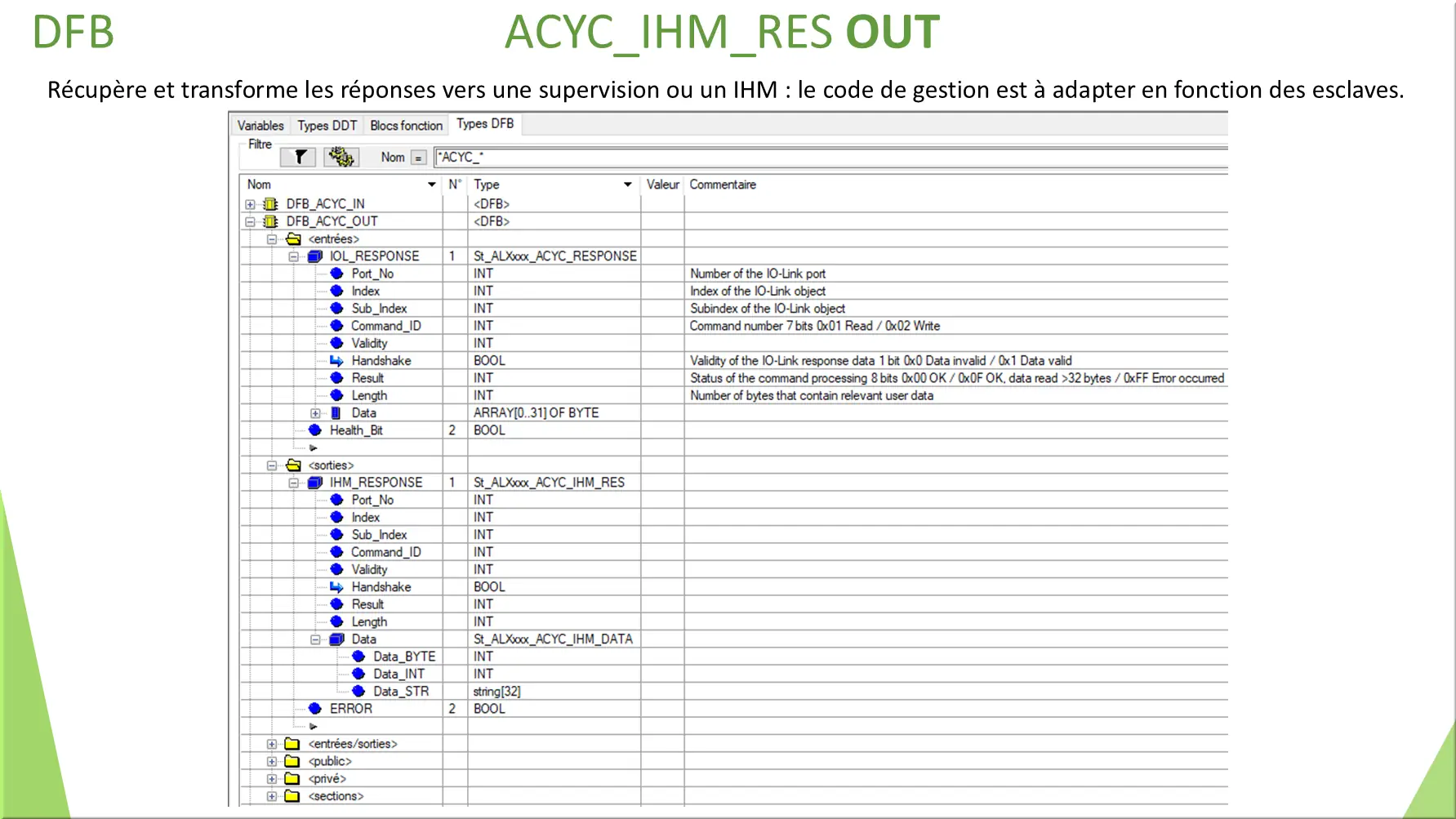Click the public folder icon

292,761
